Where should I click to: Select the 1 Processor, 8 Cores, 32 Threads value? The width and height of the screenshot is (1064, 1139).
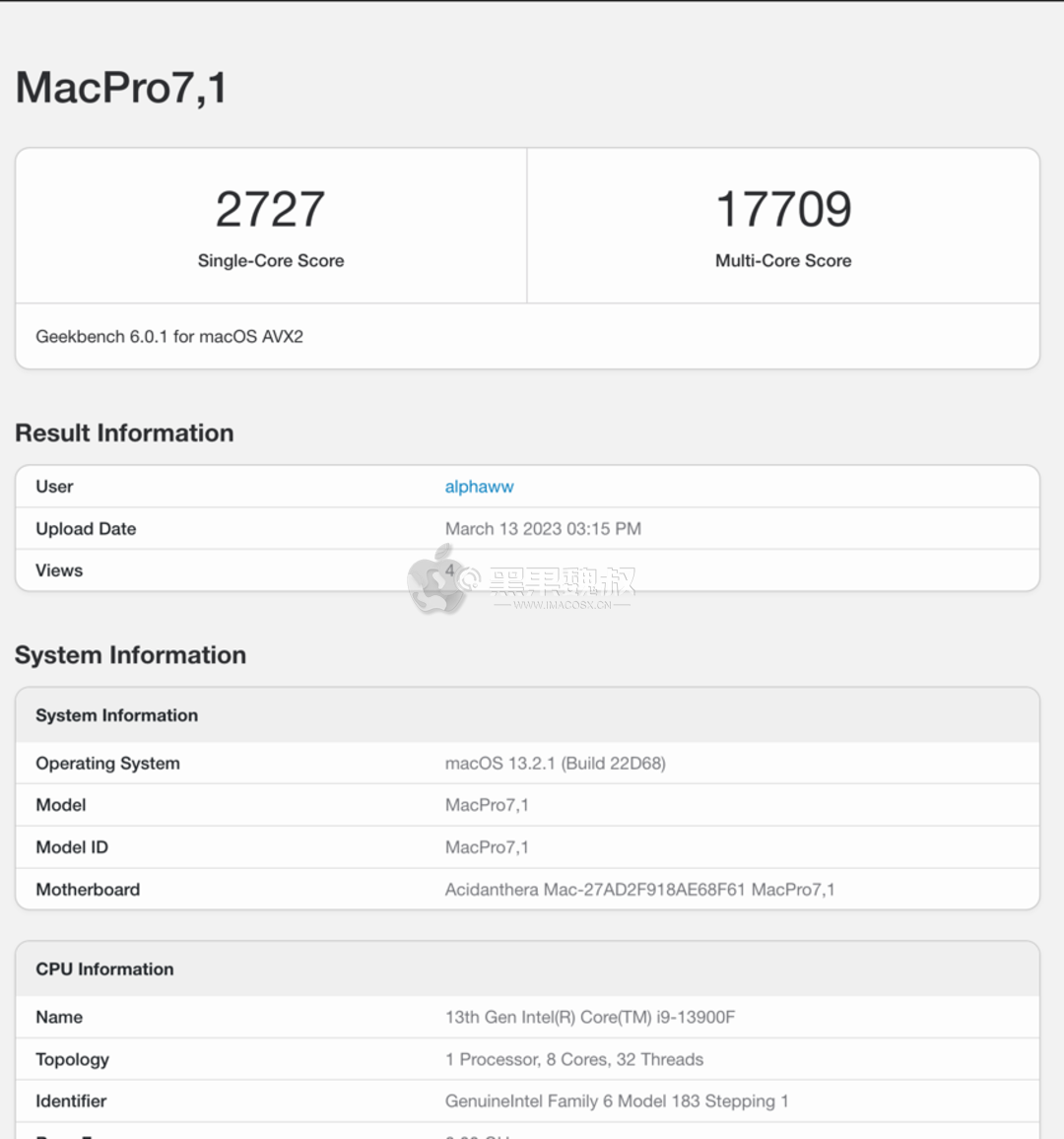pos(573,1060)
